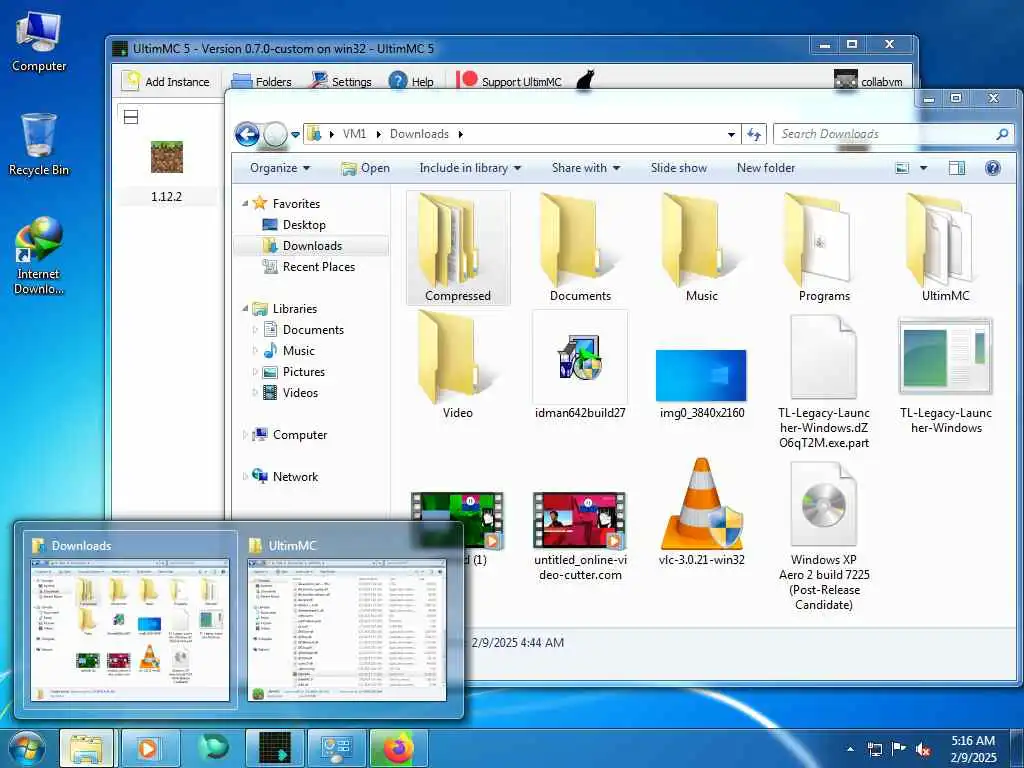Click the Explorer Back arrow button
This screenshot has height=768, width=1024.
[247, 135]
